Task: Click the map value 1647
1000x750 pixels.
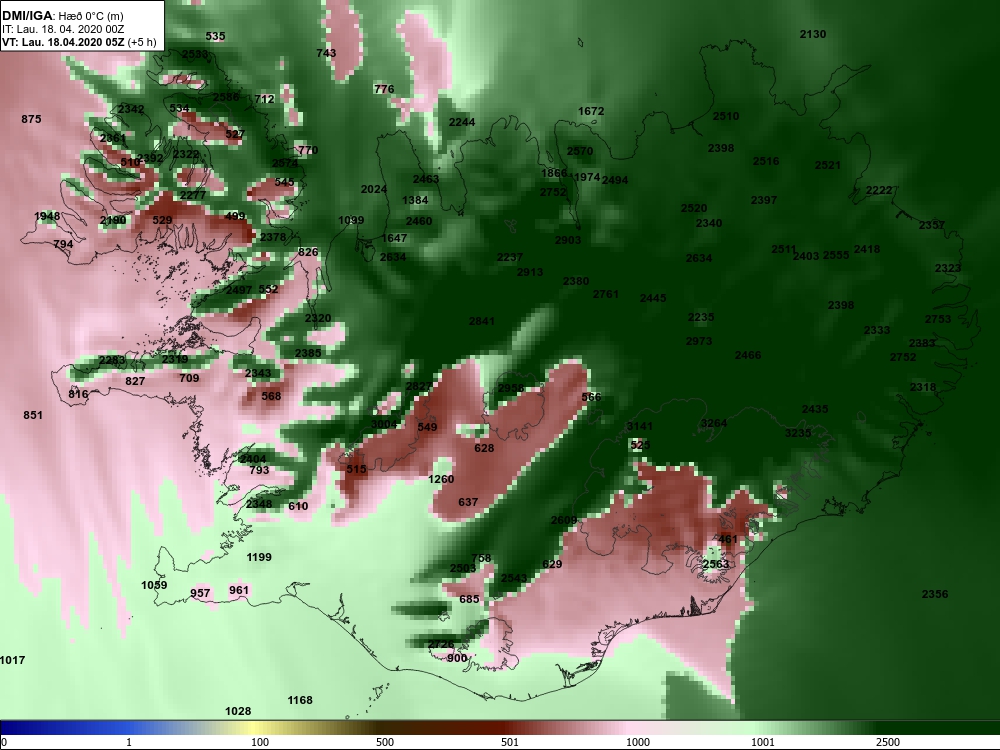Action: point(394,239)
